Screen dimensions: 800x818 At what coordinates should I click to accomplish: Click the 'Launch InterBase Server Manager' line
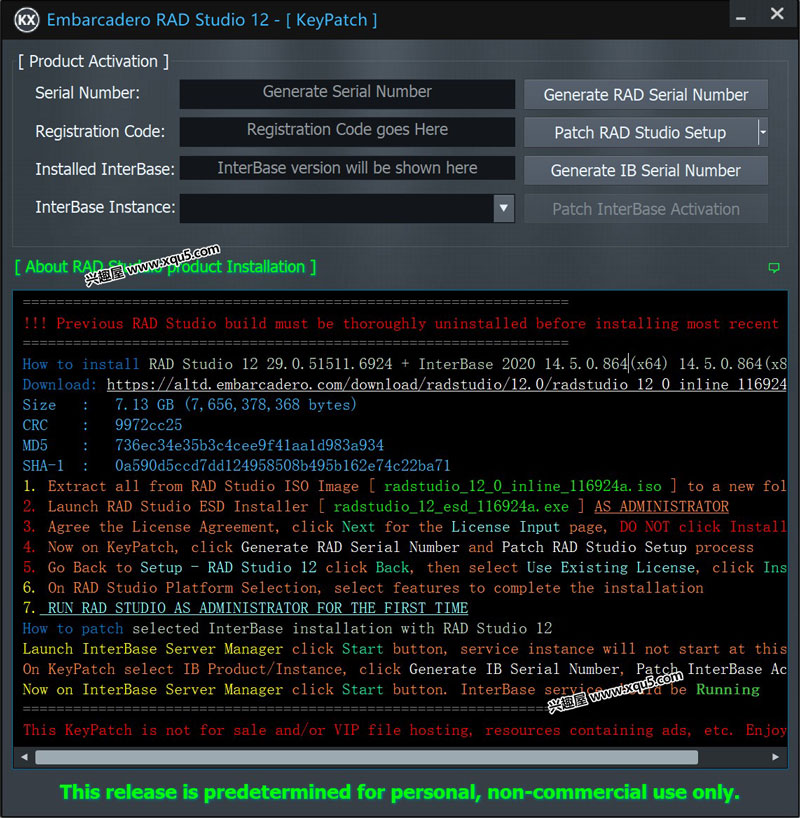click(x=404, y=649)
